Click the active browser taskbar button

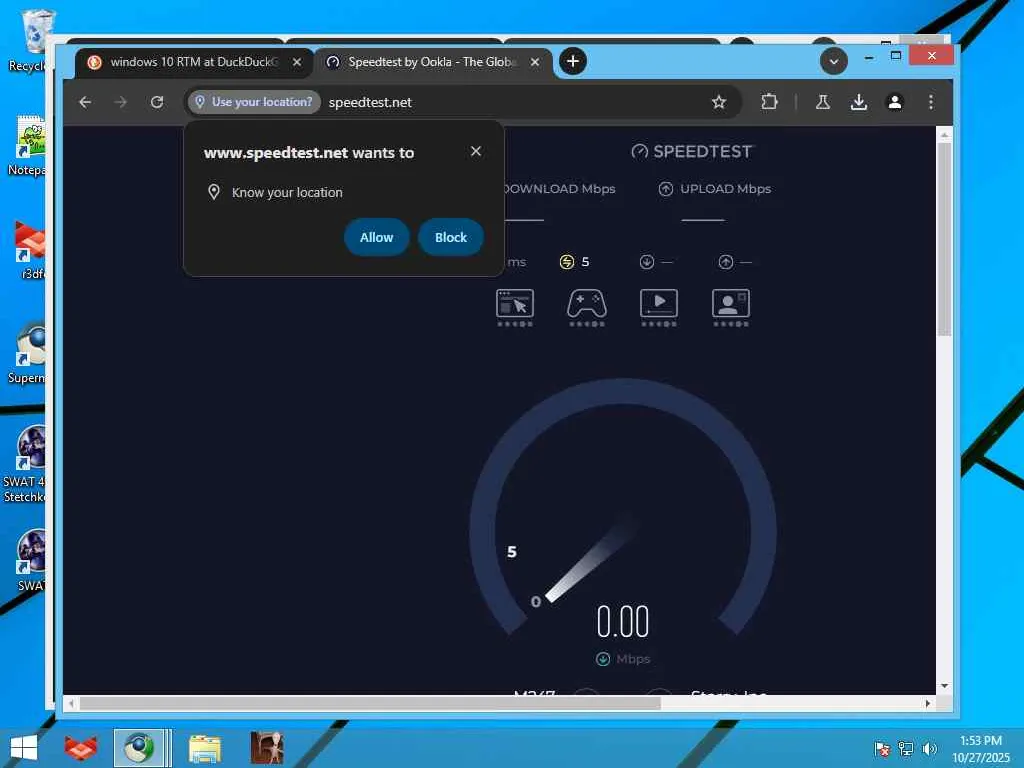[x=139, y=748]
